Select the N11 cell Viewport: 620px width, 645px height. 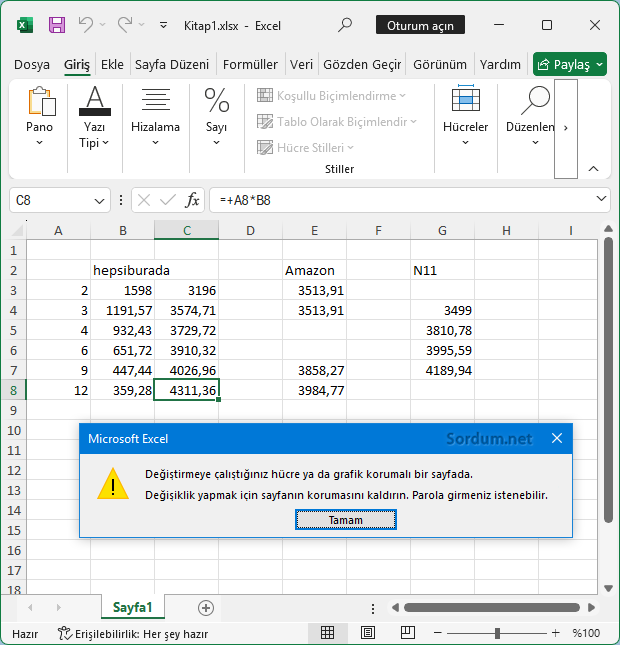[442, 270]
